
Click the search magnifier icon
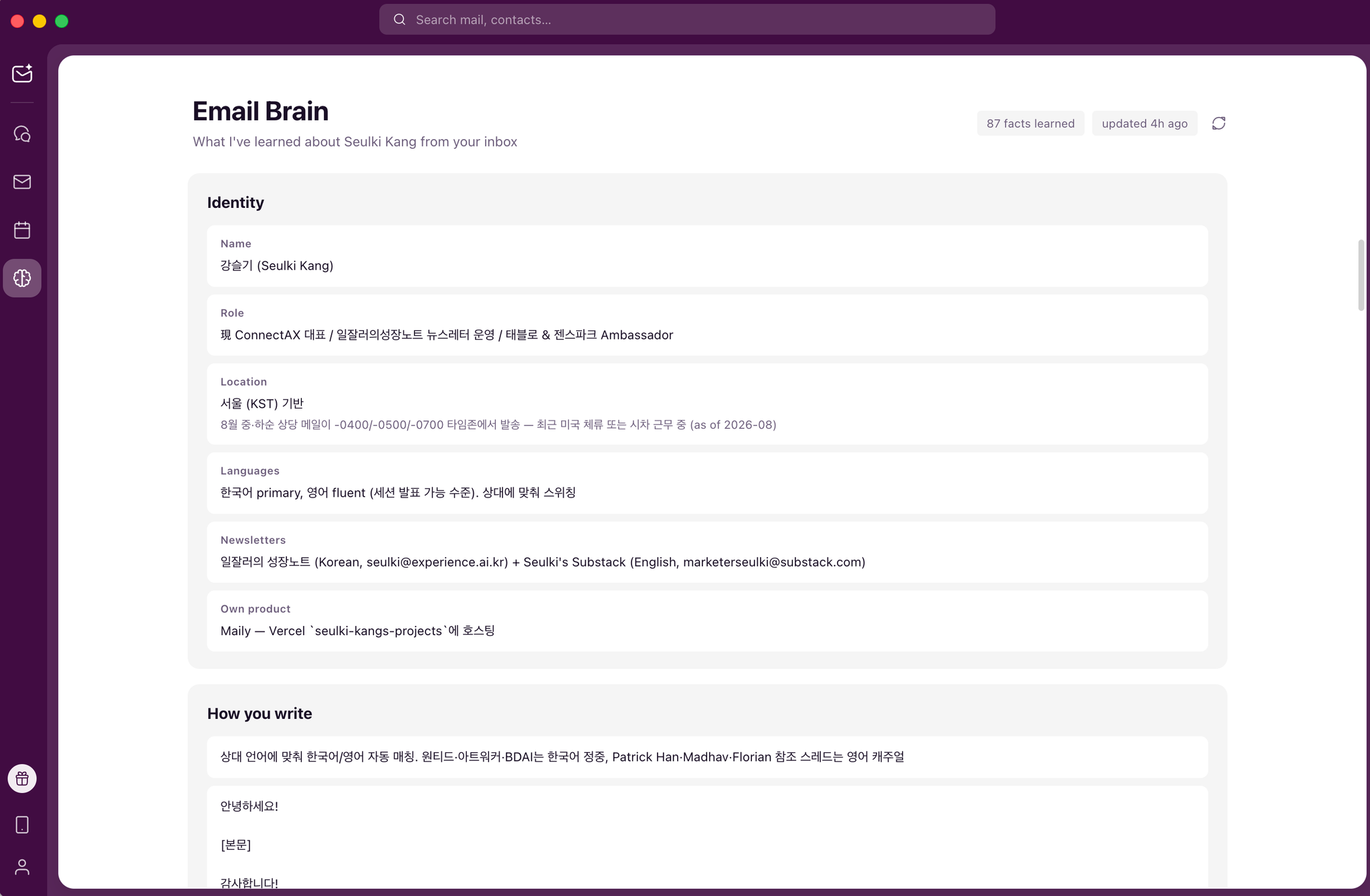click(x=399, y=19)
